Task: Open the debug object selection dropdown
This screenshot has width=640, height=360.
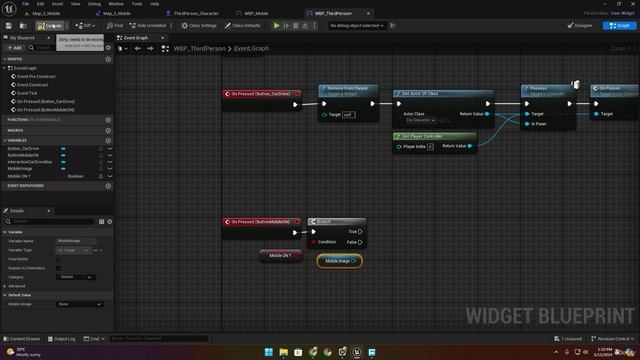Action: pos(357,26)
